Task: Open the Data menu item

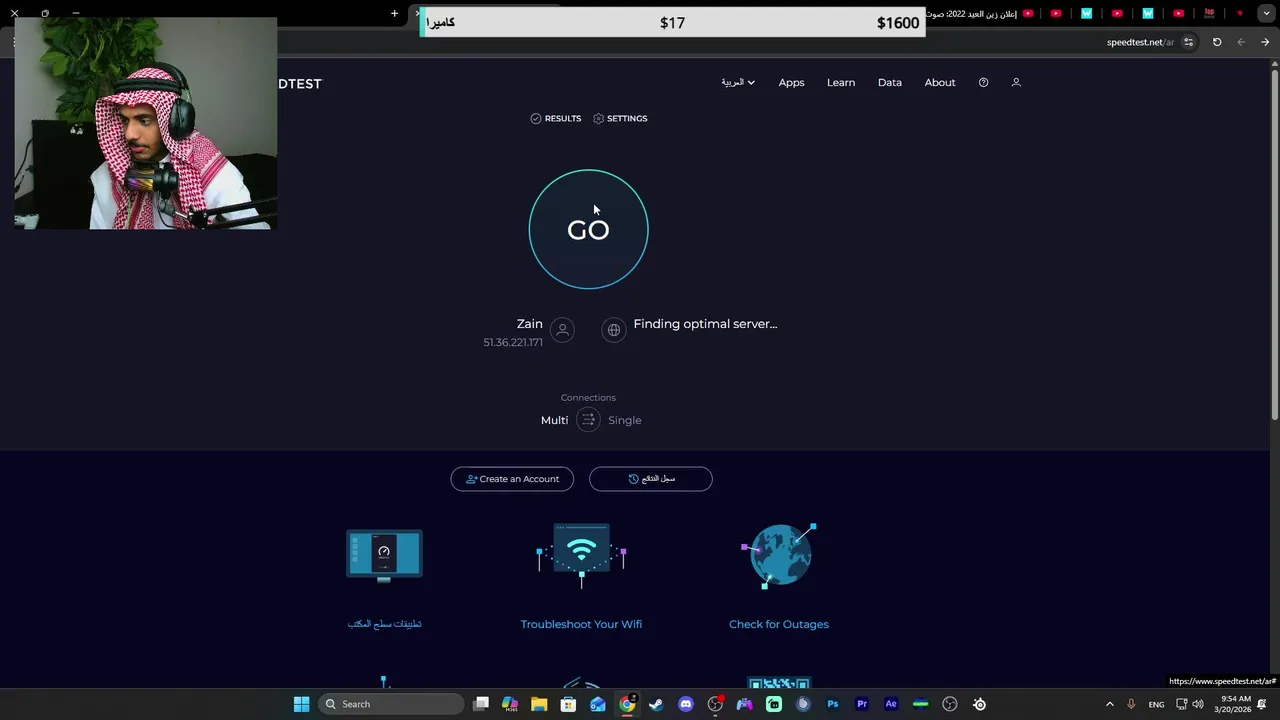Action: click(890, 82)
